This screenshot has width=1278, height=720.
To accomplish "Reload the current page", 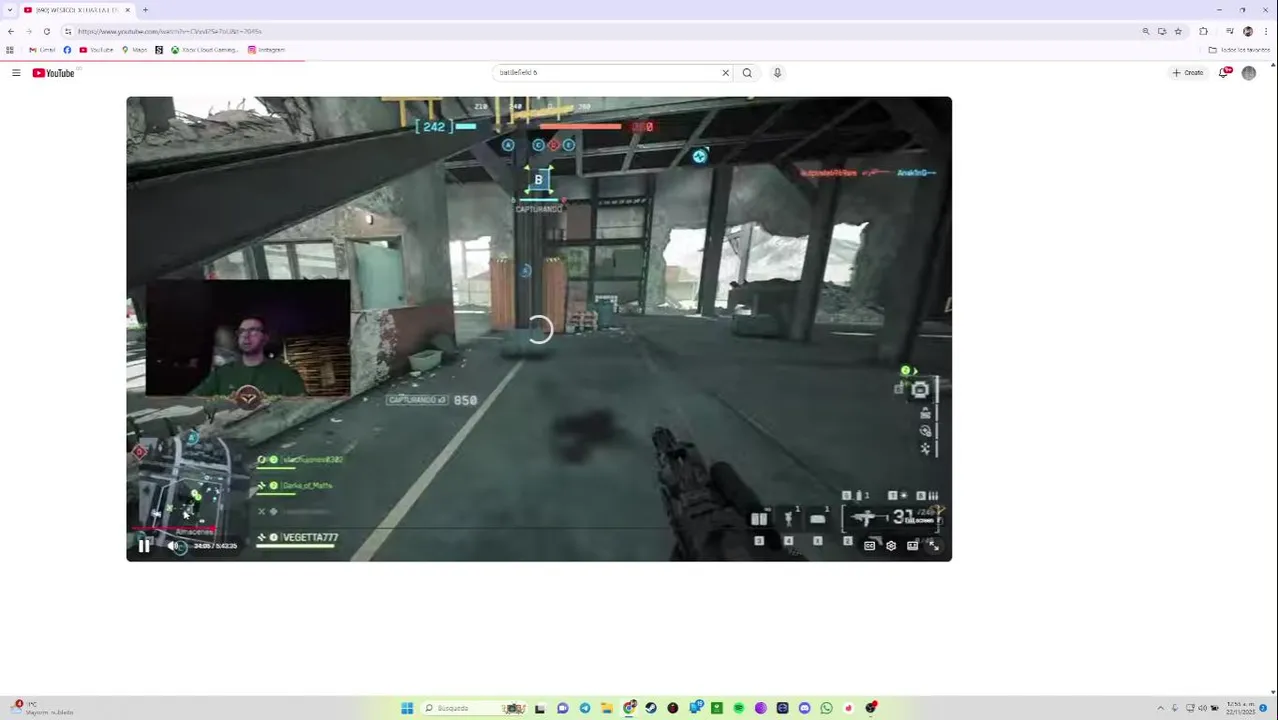I will tap(47, 32).
